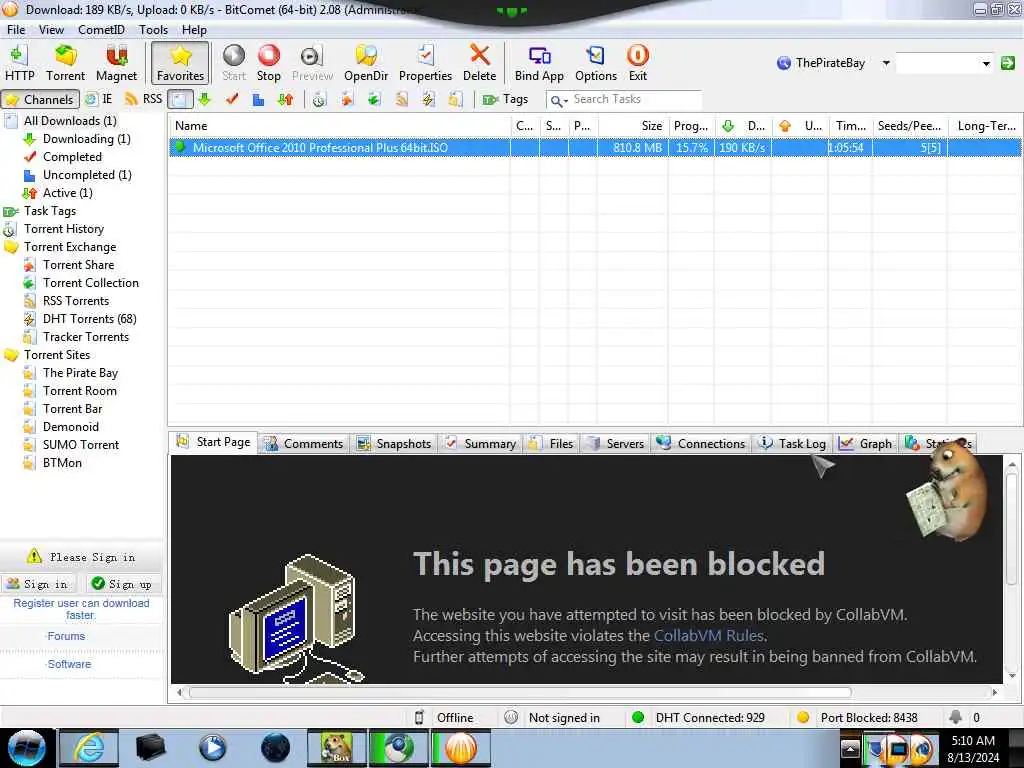Click the Torrent Collection toolbar icon
This screenshot has height=768, width=1024.
[x=374, y=99]
